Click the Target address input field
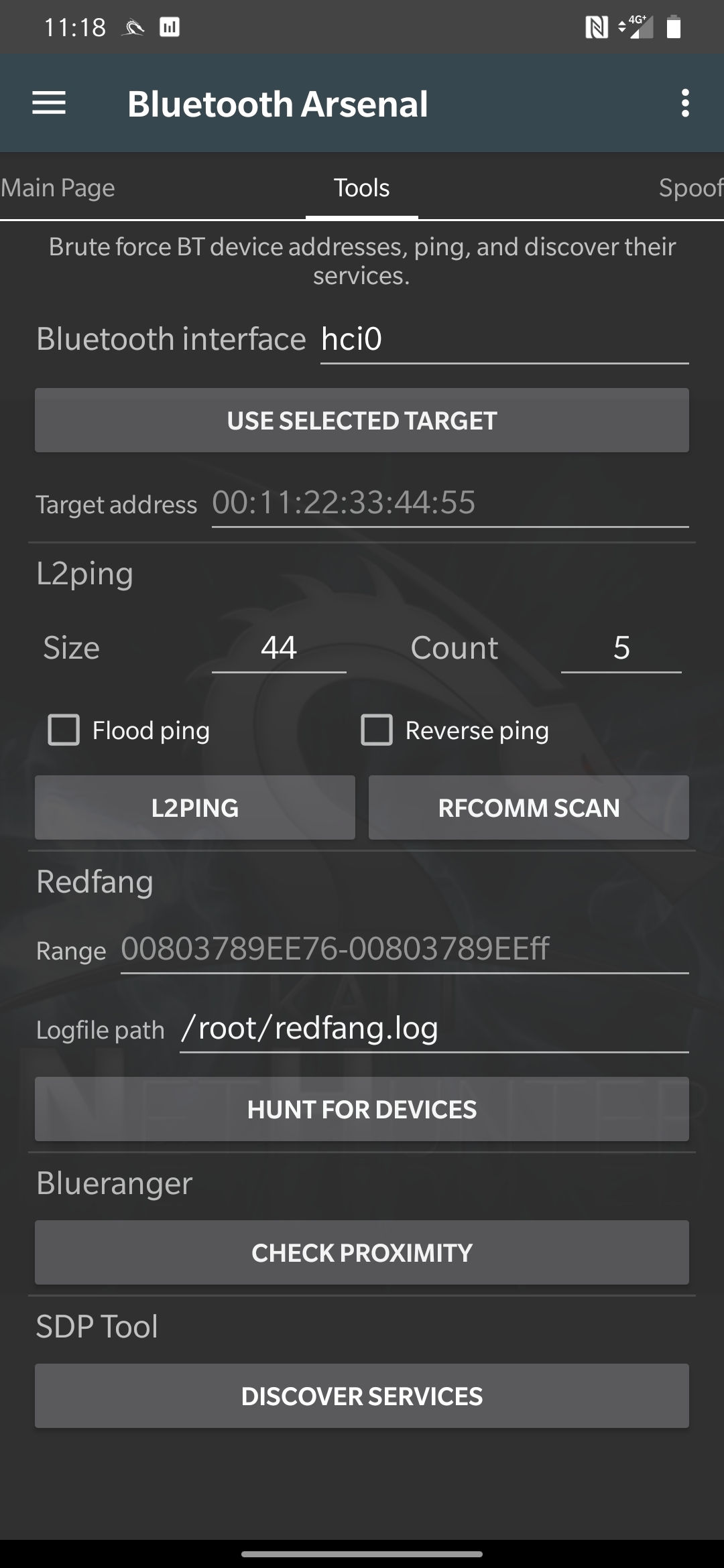This screenshot has width=724, height=1568. click(x=449, y=503)
